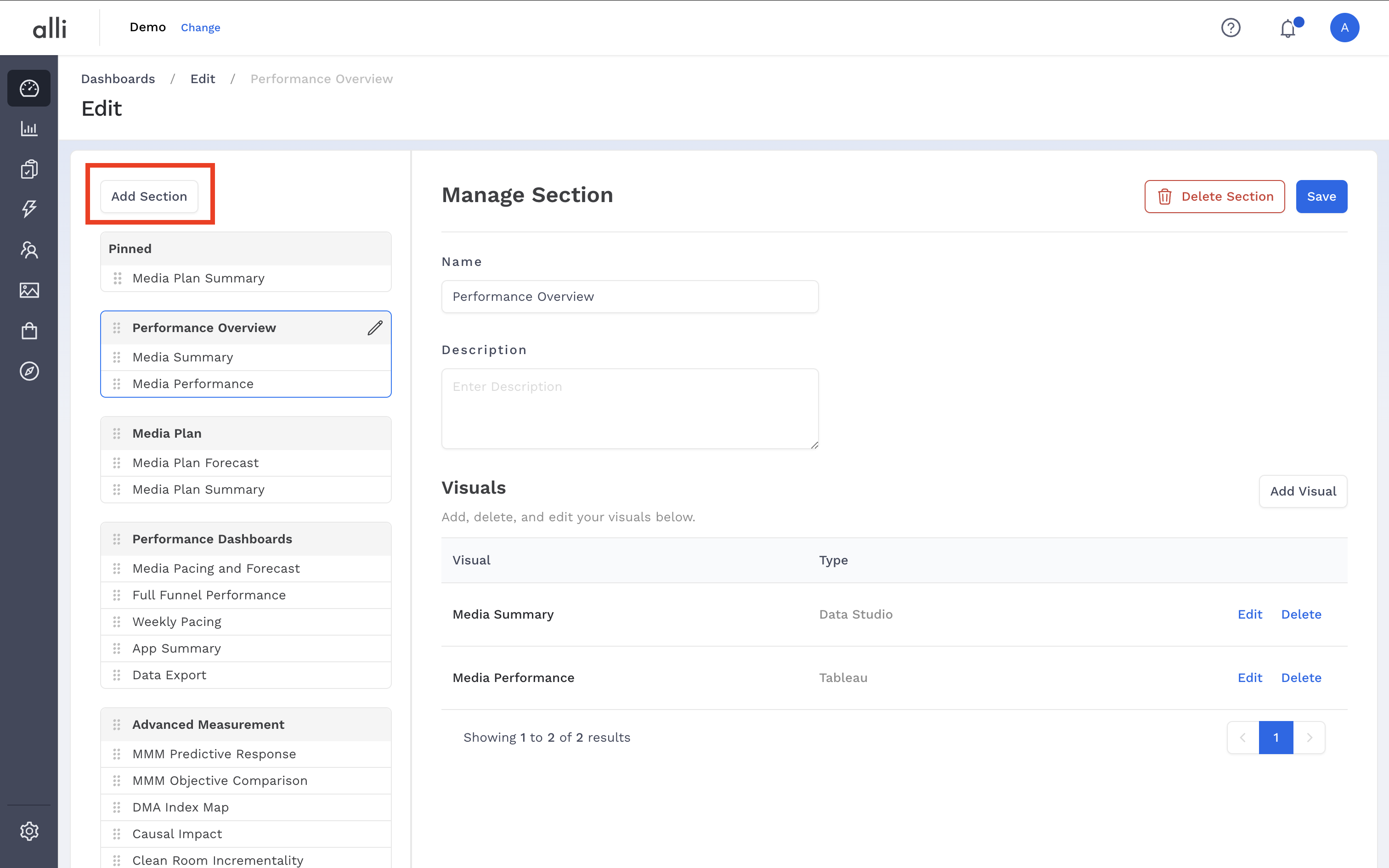
Task: Select the image gallery icon in sidebar
Action: coord(28,290)
